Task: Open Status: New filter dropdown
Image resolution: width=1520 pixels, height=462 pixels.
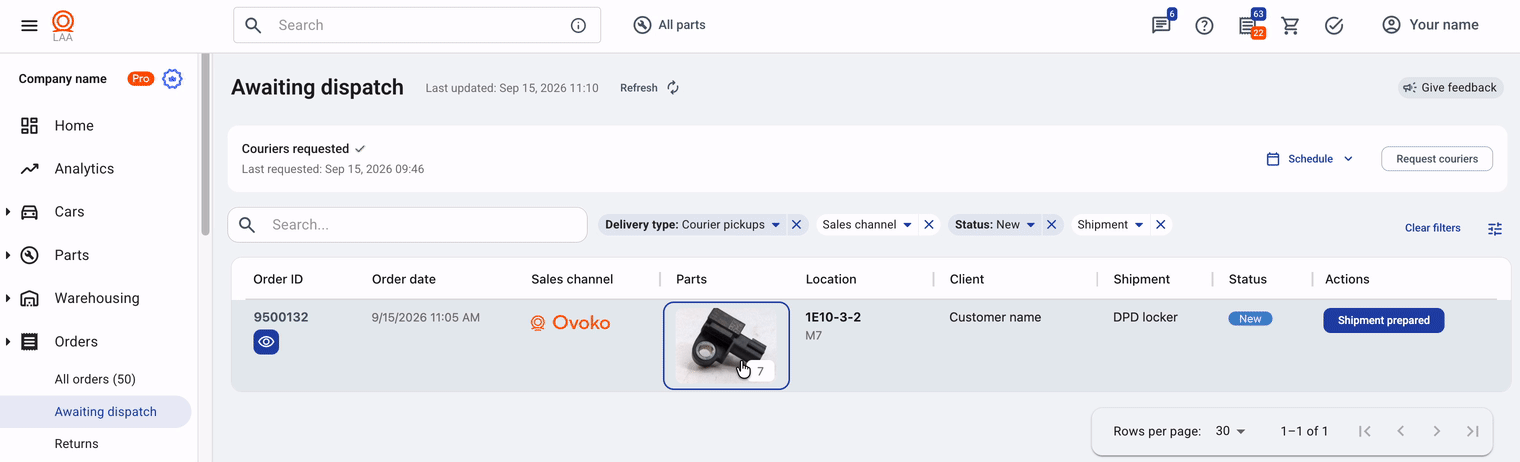Action: tap(994, 225)
